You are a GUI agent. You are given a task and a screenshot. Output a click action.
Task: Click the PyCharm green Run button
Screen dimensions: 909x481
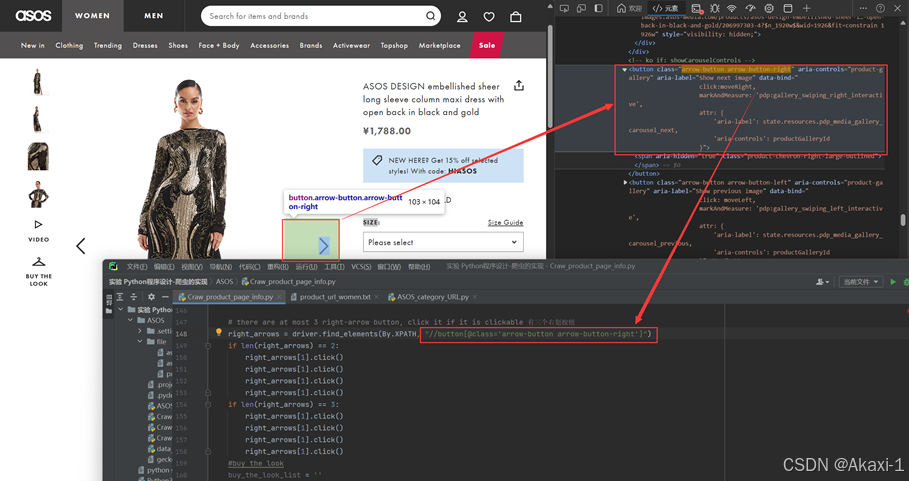click(893, 282)
